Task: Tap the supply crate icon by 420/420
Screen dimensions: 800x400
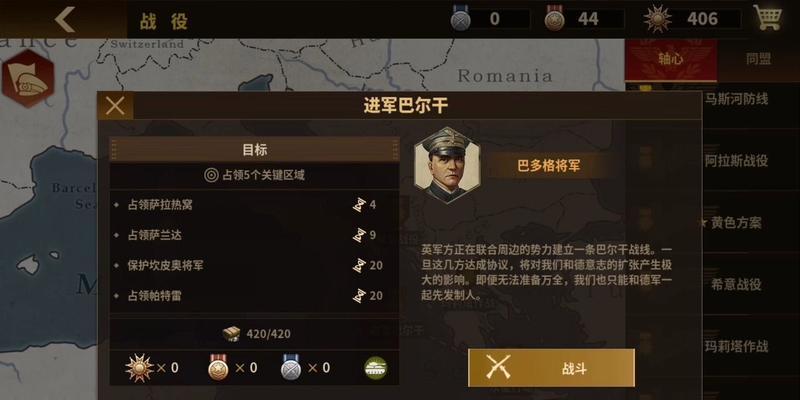Action: (232, 334)
